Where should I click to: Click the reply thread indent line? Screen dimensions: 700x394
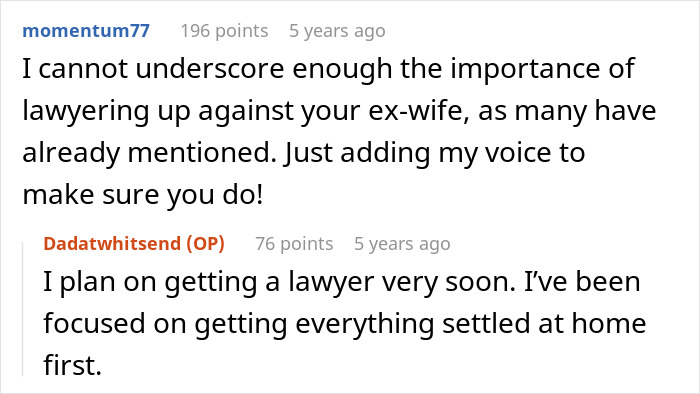point(23,309)
